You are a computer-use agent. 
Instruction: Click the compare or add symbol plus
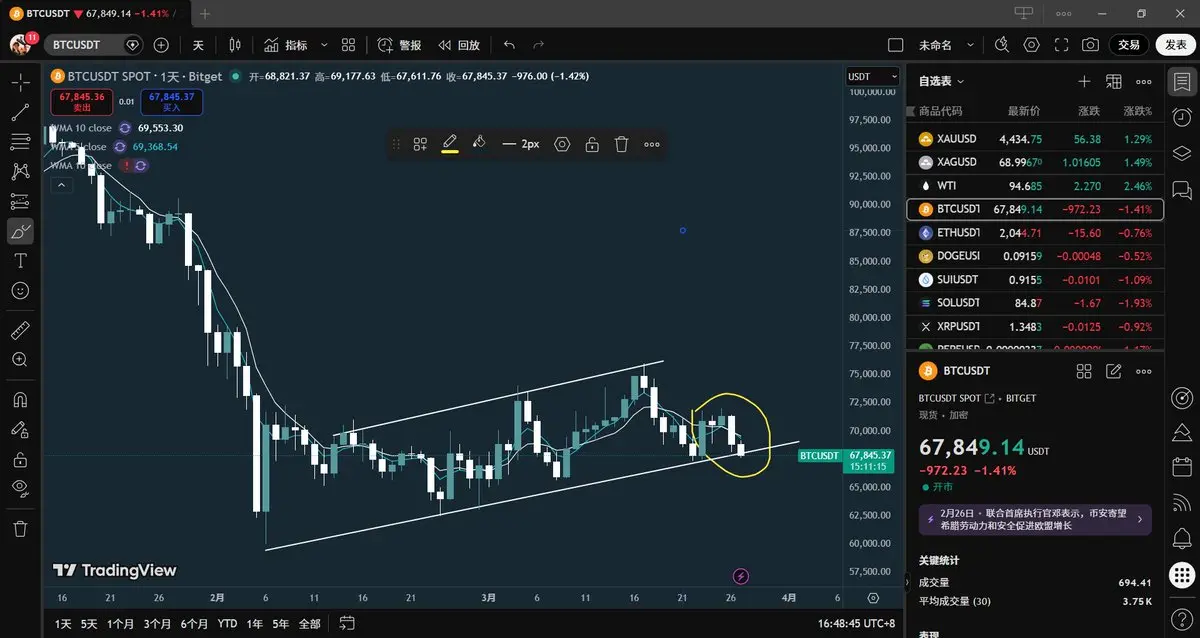point(161,45)
